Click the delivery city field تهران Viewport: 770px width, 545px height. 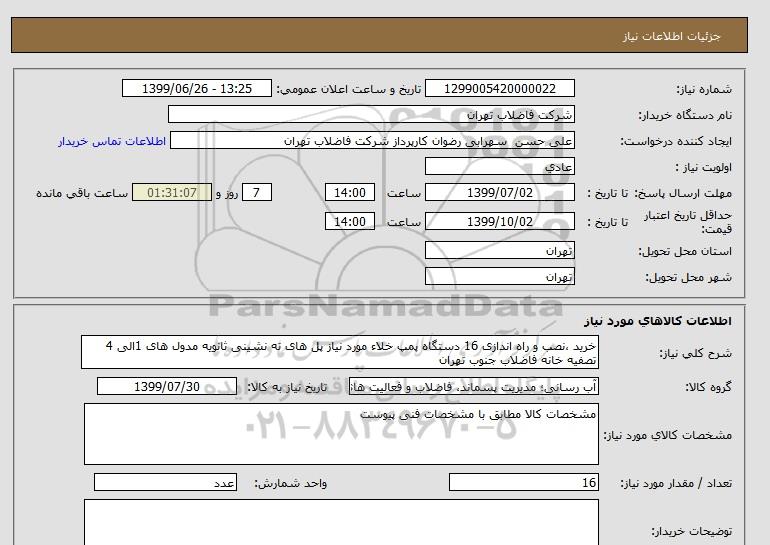click(499, 276)
